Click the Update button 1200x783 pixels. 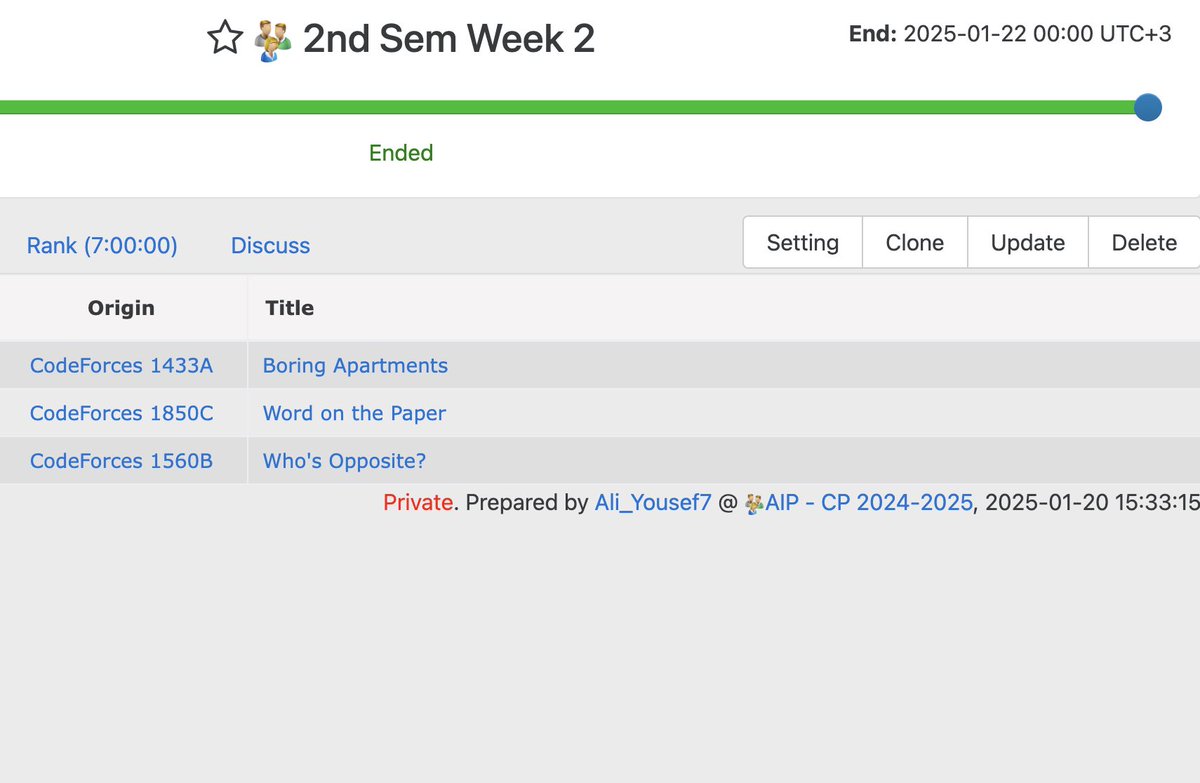point(1028,243)
